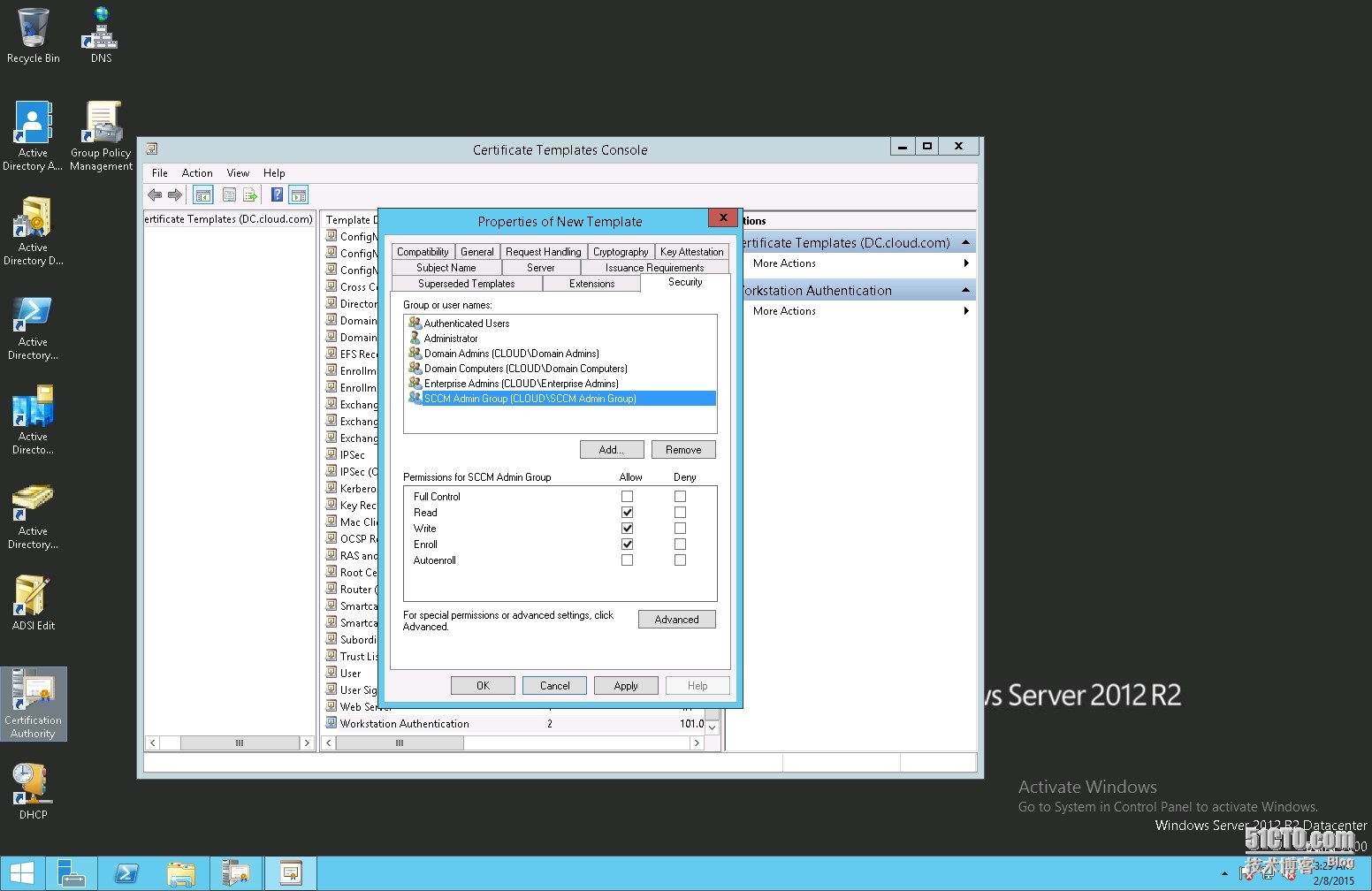This screenshot has height=891, width=1372.
Task: Collapse Certificate Templates actions section
Action: pyautogui.click(x=965, y=242)
